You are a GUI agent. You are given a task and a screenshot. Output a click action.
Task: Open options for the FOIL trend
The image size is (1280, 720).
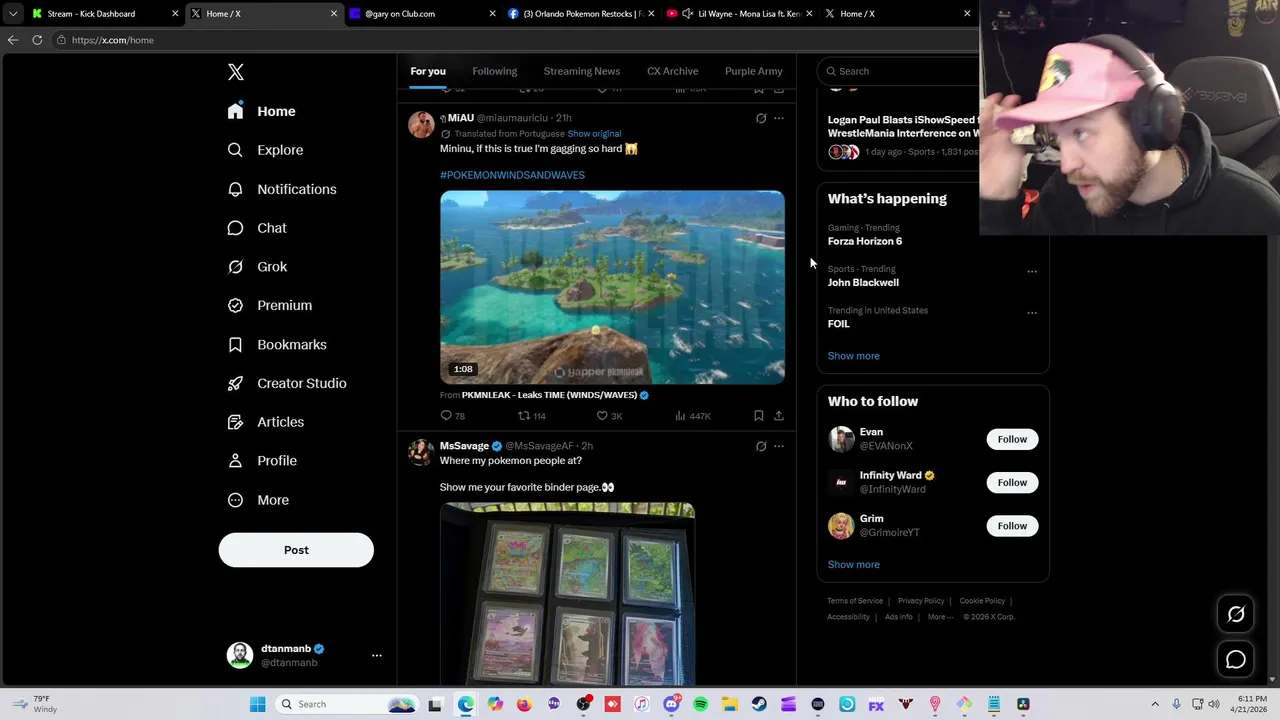point(1032,312)
